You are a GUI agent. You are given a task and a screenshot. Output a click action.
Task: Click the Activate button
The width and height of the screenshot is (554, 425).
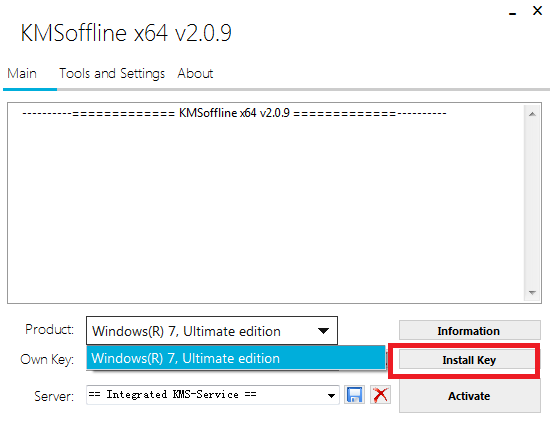[x=470, y=396]
